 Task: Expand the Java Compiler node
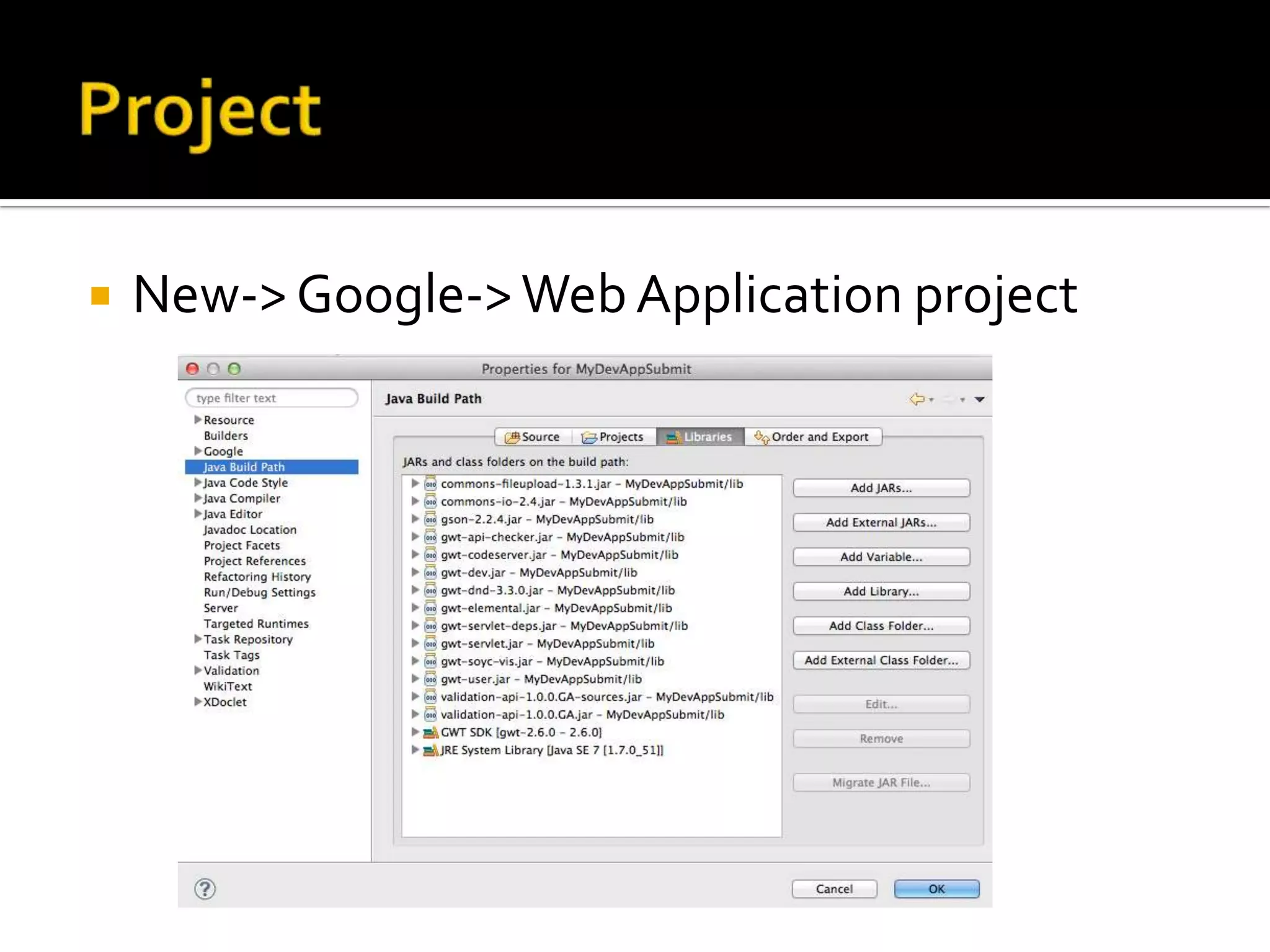pos(198,498)
